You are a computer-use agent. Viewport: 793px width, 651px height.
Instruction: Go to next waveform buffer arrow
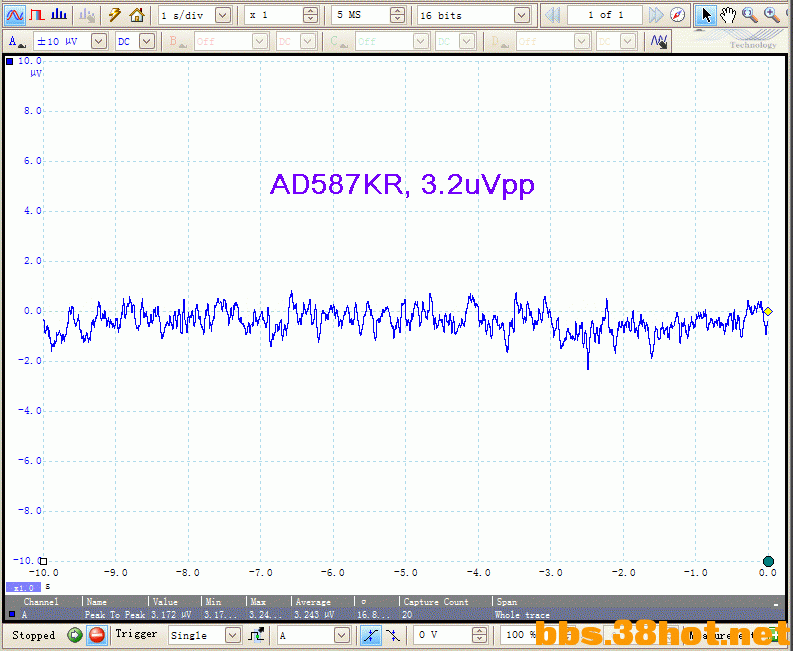[x=656, y=15]
